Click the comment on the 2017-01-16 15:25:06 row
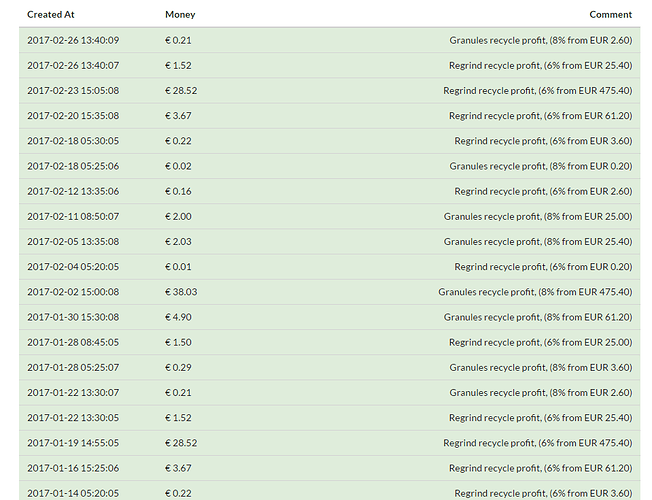This screenshot has width=652, height=500. [x=541, y=468]
